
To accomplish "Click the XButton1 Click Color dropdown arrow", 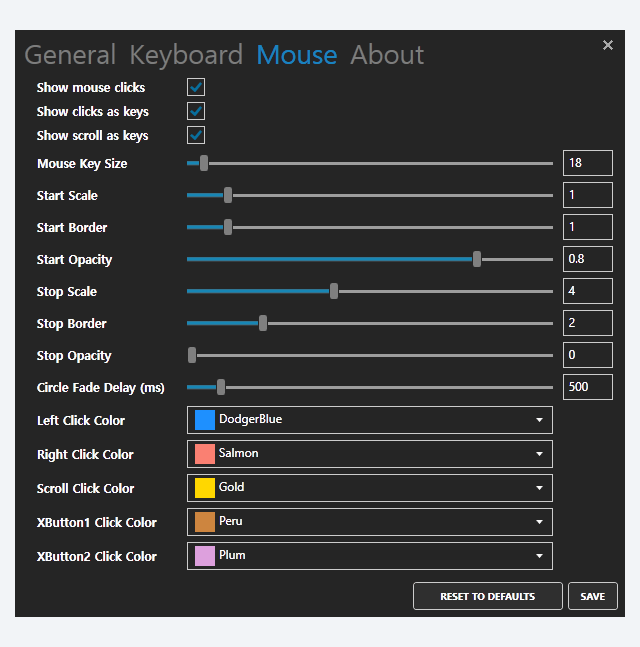I will [539, 522].
